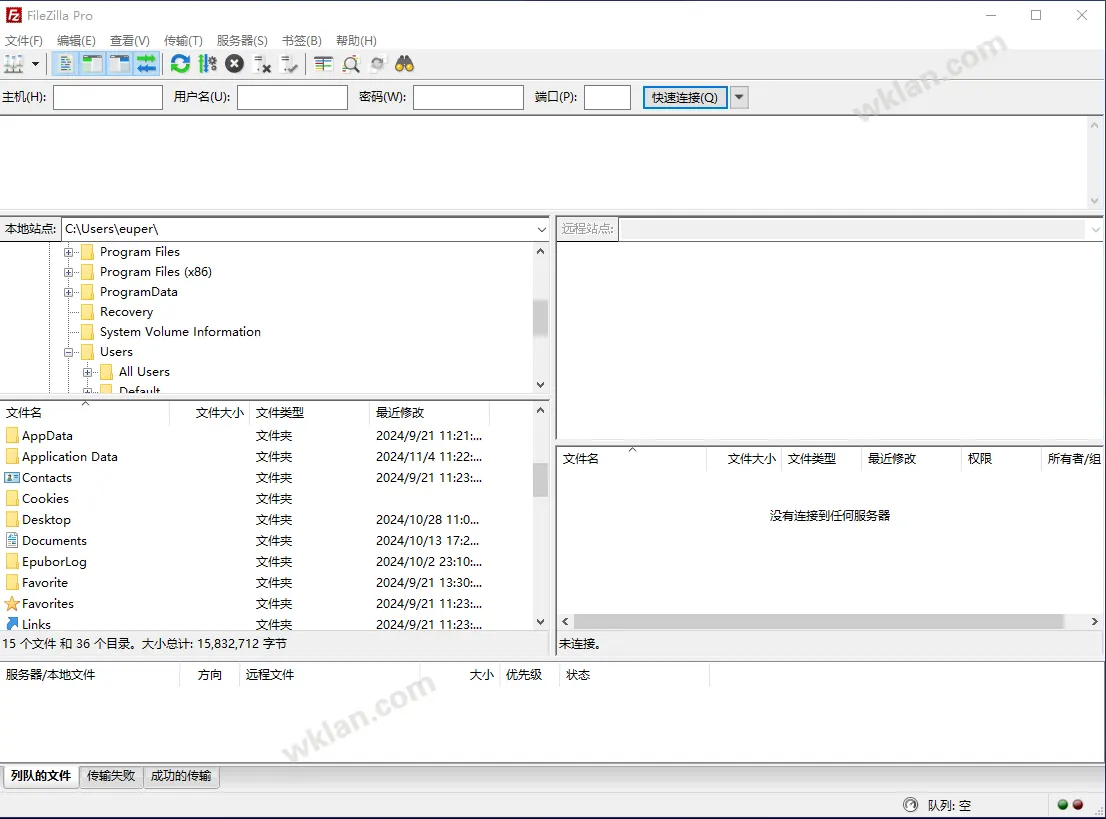The image size is (1106, 819).
Task: Select Favorites star icon
Action: (12, 604)
